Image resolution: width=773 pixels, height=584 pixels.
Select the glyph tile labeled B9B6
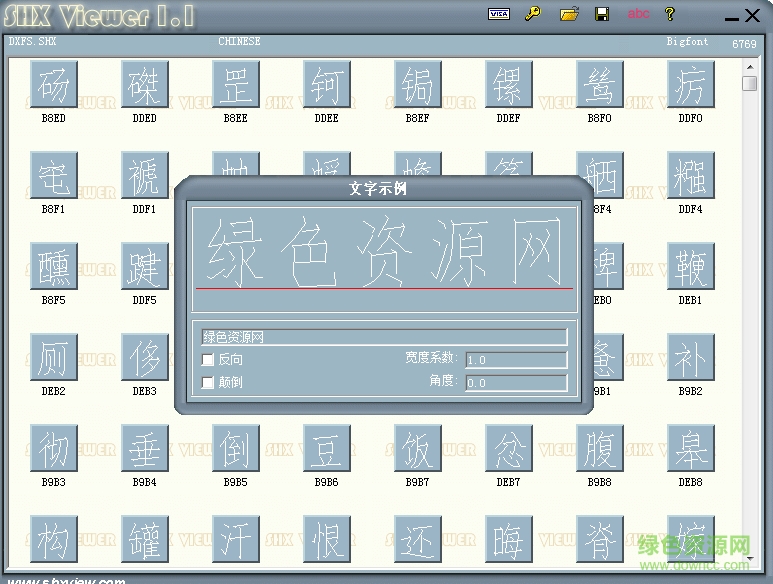pos(327,448)
